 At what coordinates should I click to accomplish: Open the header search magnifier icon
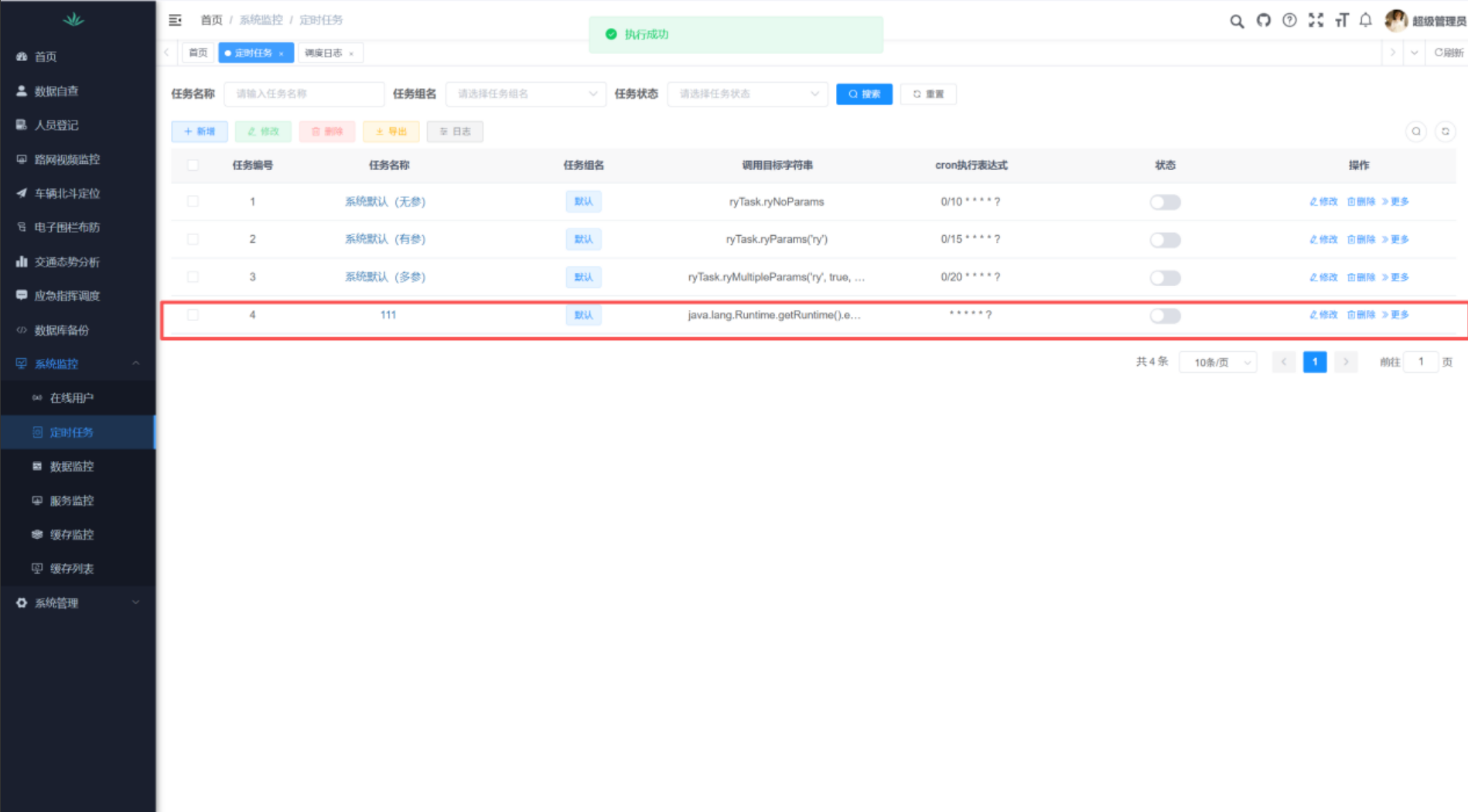[1237, 21]
